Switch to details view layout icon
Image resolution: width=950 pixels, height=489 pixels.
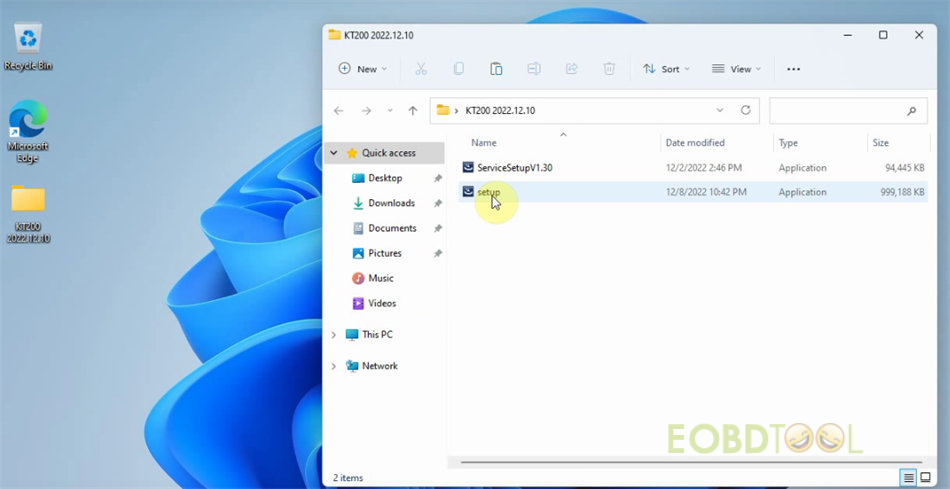point(908,477)
